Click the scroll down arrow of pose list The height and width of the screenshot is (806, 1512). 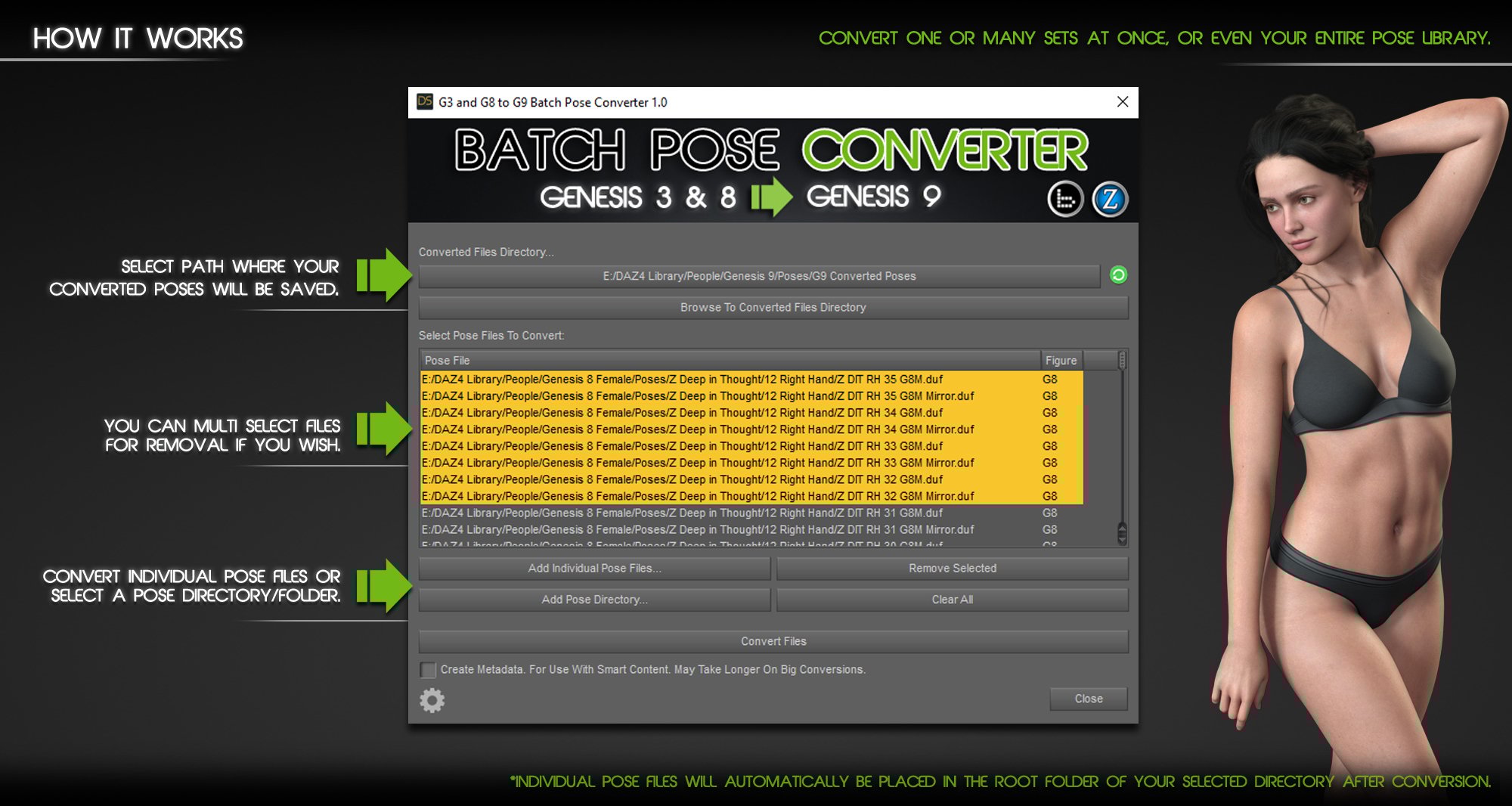tap(1122, 539)
